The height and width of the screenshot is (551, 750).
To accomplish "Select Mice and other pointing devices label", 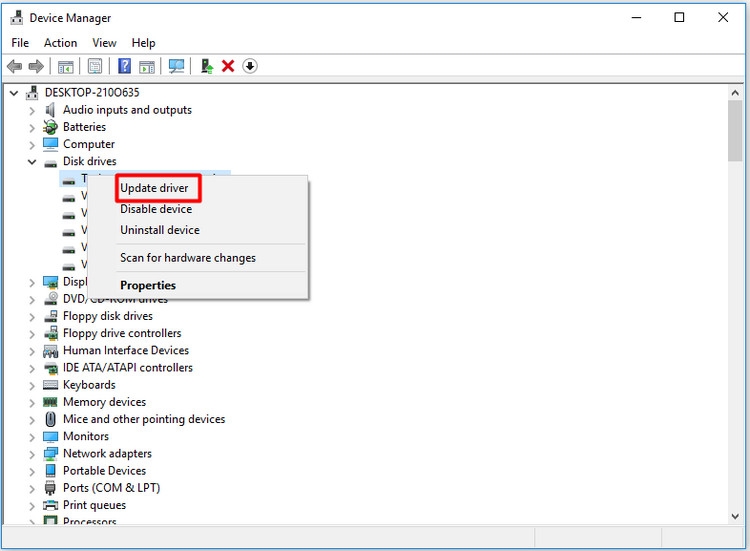I will (144, 419).
